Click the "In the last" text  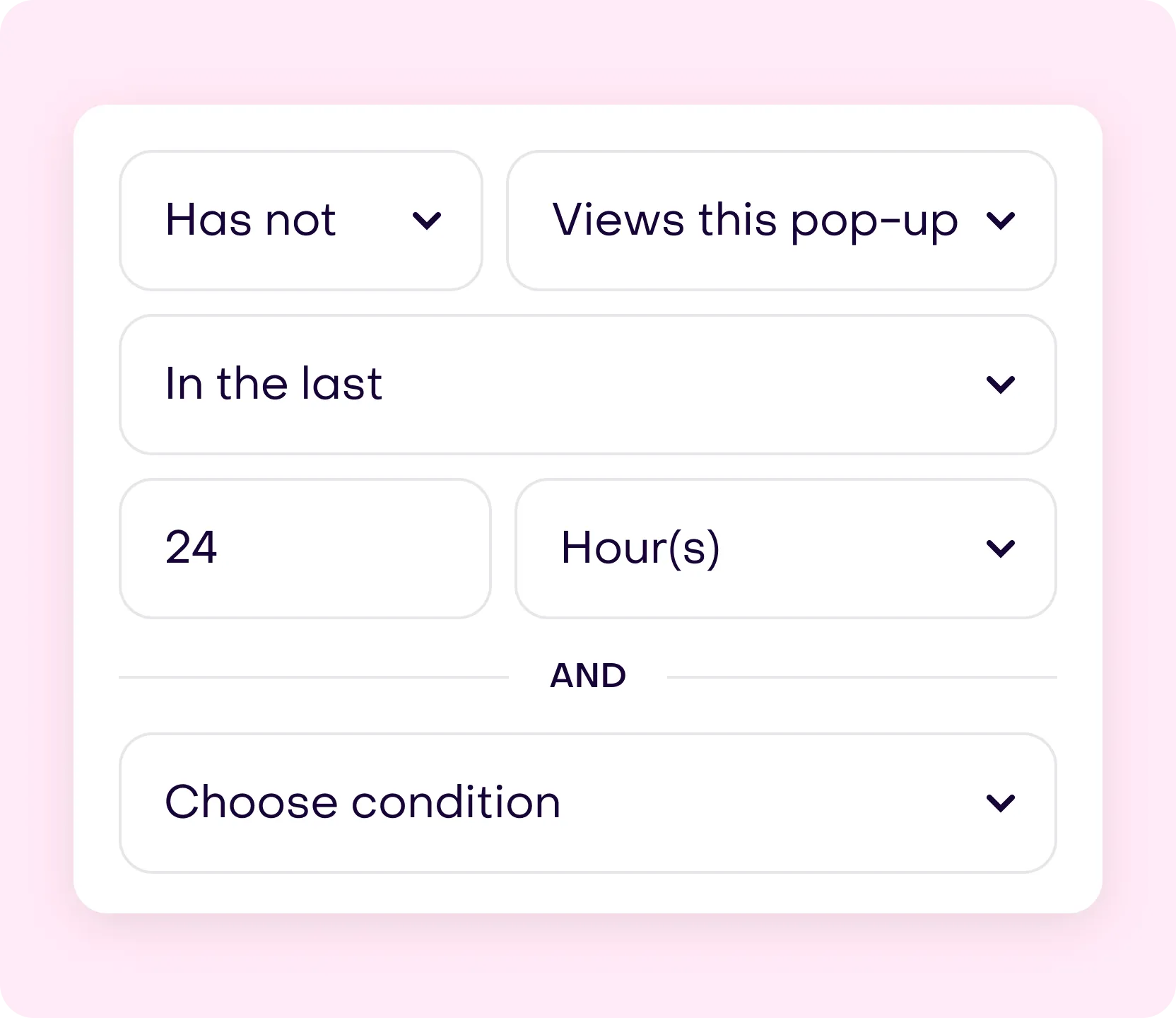[x=274, y=384]
